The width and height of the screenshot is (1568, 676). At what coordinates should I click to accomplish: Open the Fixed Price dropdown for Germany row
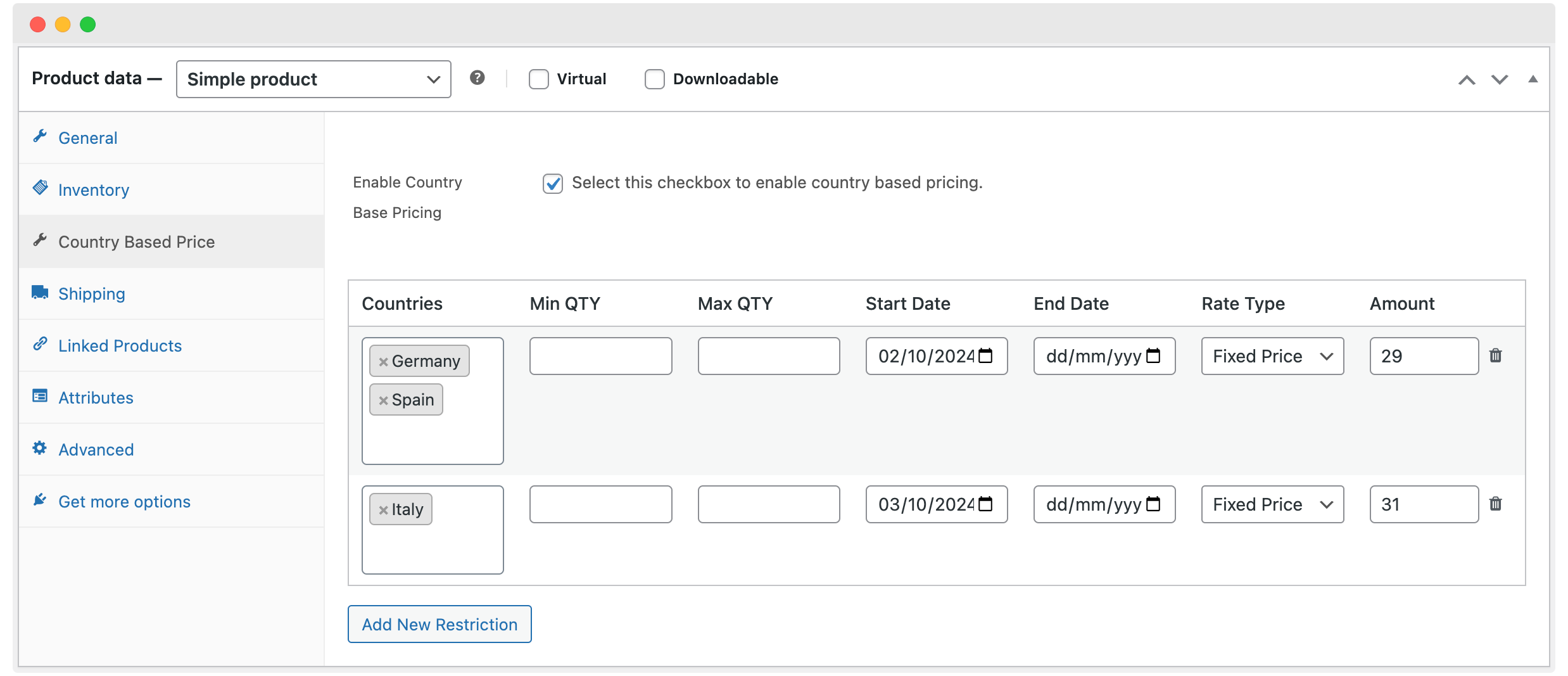tap(1272, 355)
